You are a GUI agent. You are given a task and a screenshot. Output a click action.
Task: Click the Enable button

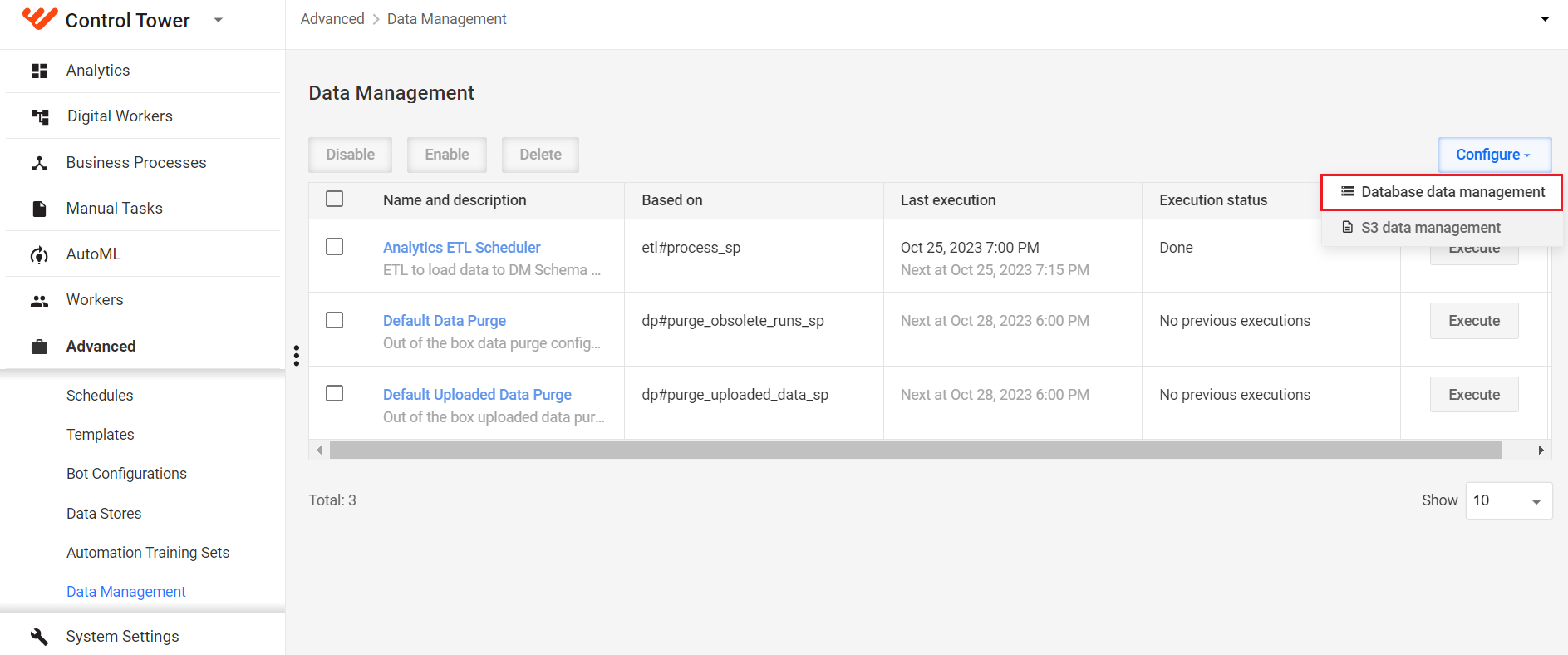tap(447, 155)
